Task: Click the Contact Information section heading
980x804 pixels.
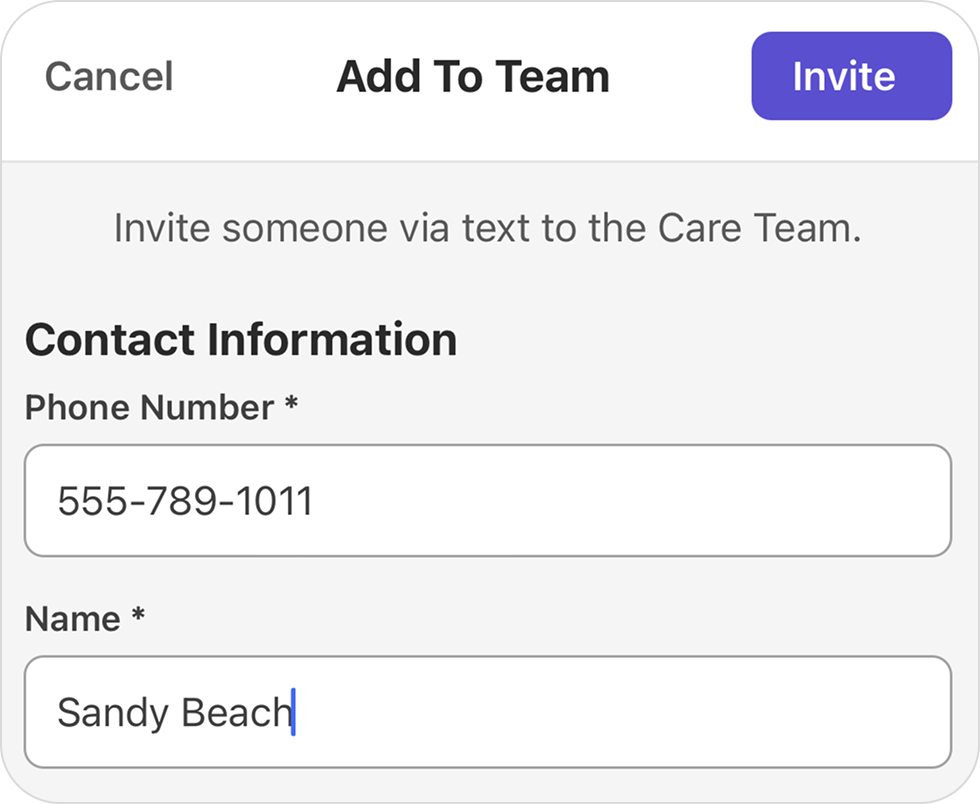Action: pos(242,340)
